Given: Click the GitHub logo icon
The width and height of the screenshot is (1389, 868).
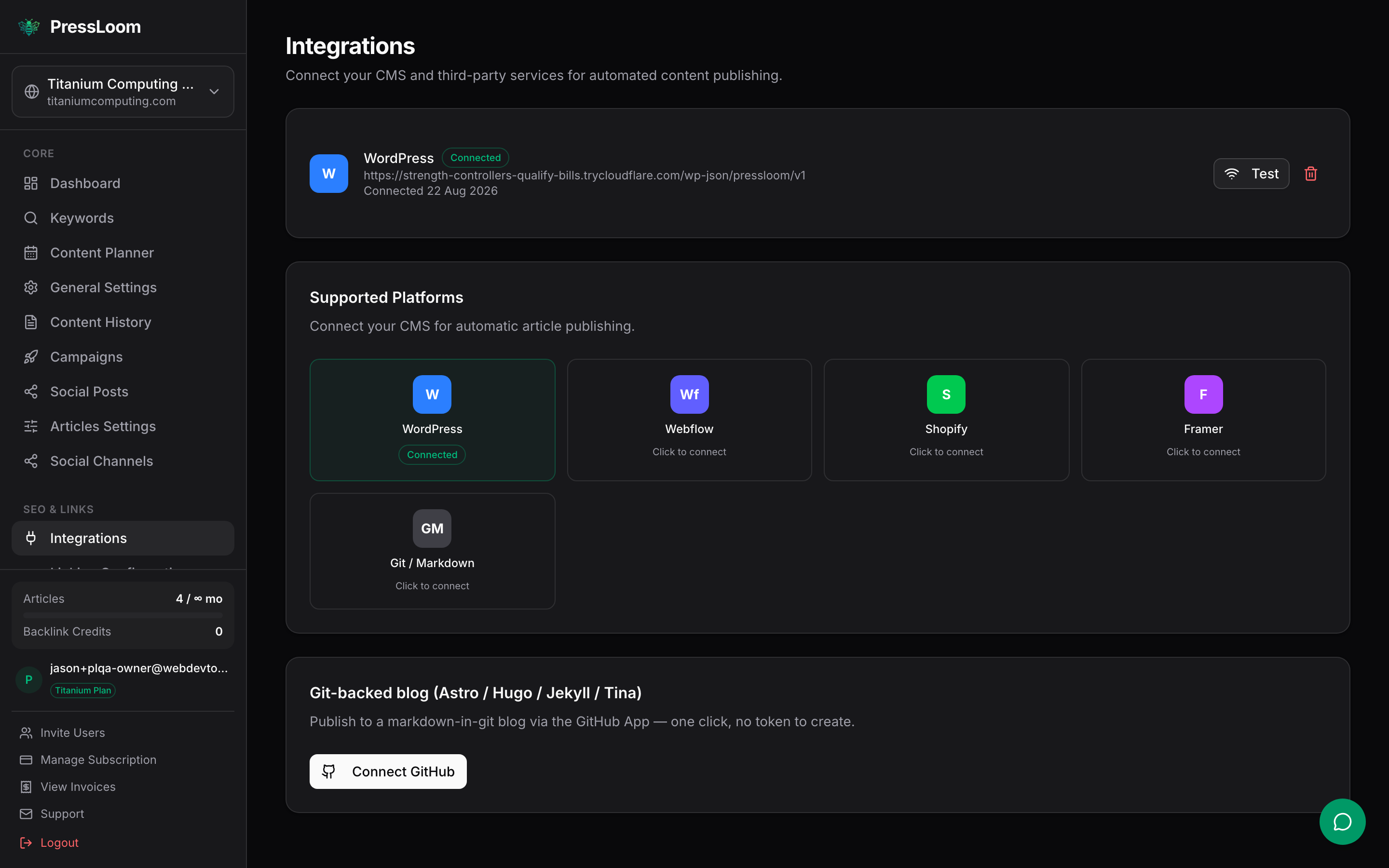Looking at the screenshot, I should (329, 772).
